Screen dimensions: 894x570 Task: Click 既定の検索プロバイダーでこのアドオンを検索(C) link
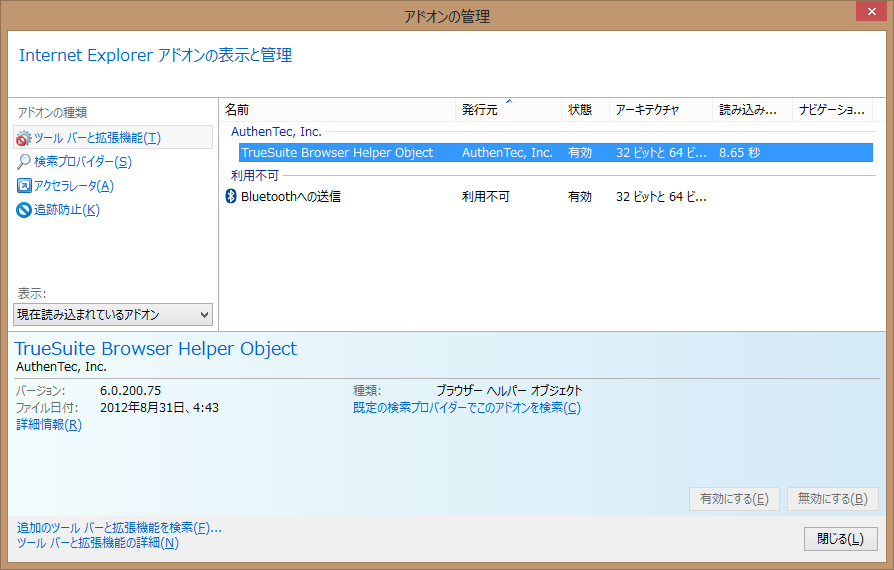467,408
